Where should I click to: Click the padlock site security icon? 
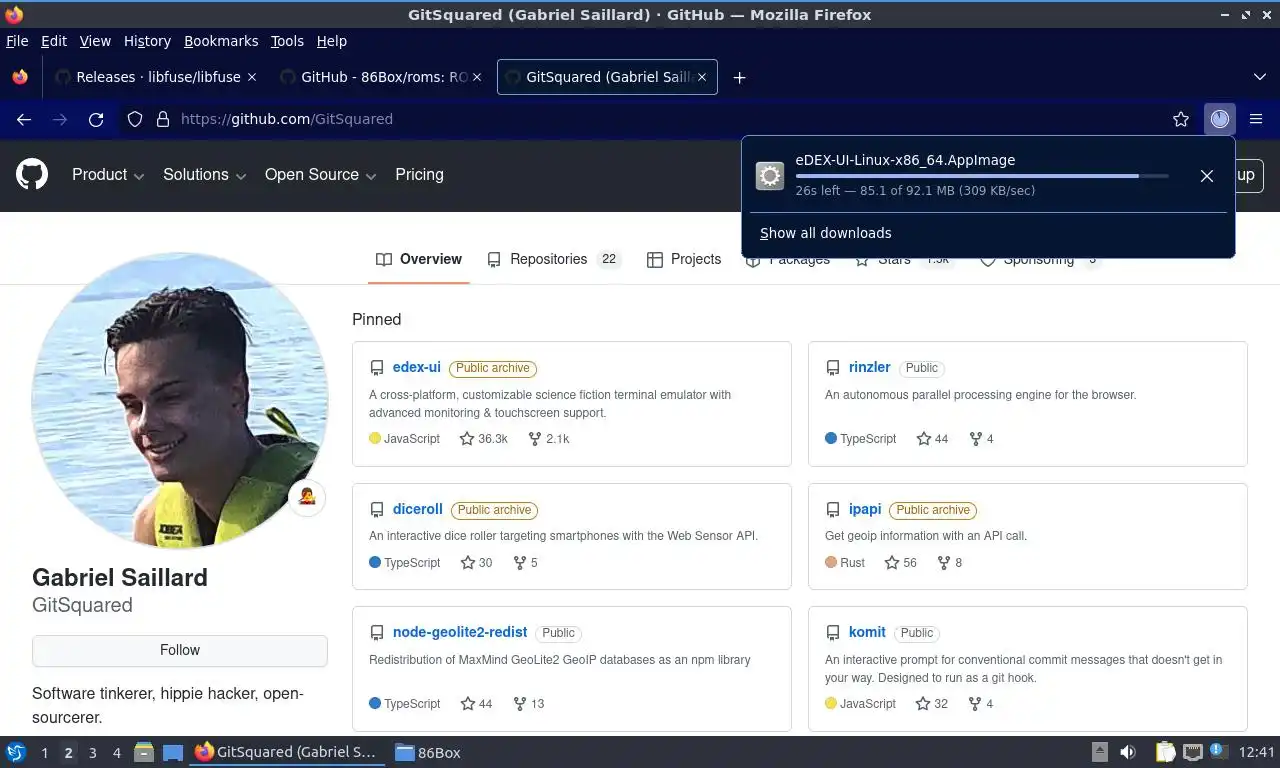point(163,119)
